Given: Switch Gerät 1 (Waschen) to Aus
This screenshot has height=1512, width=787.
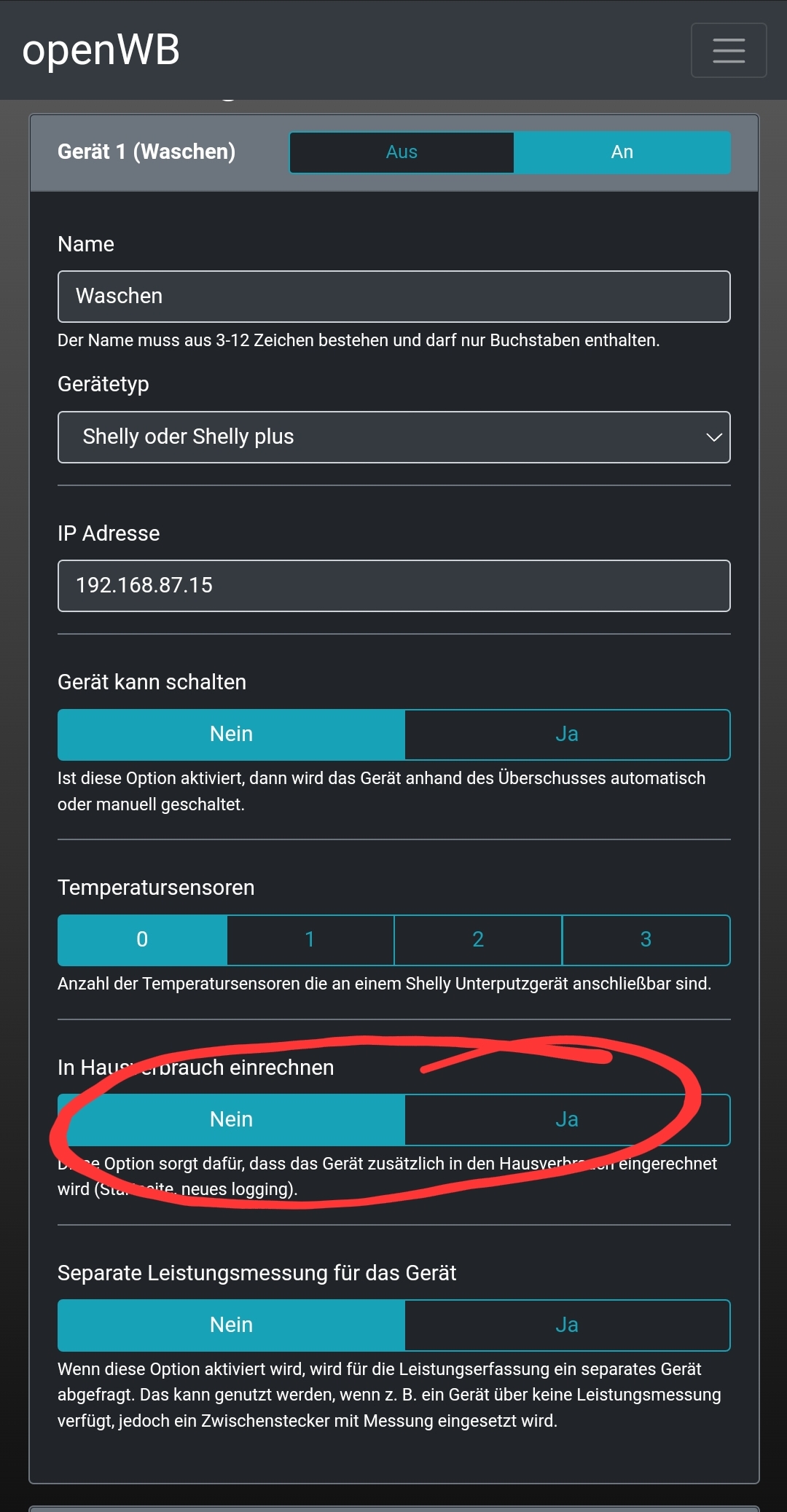Looking at the screenshot, I should tap(402, 152).
